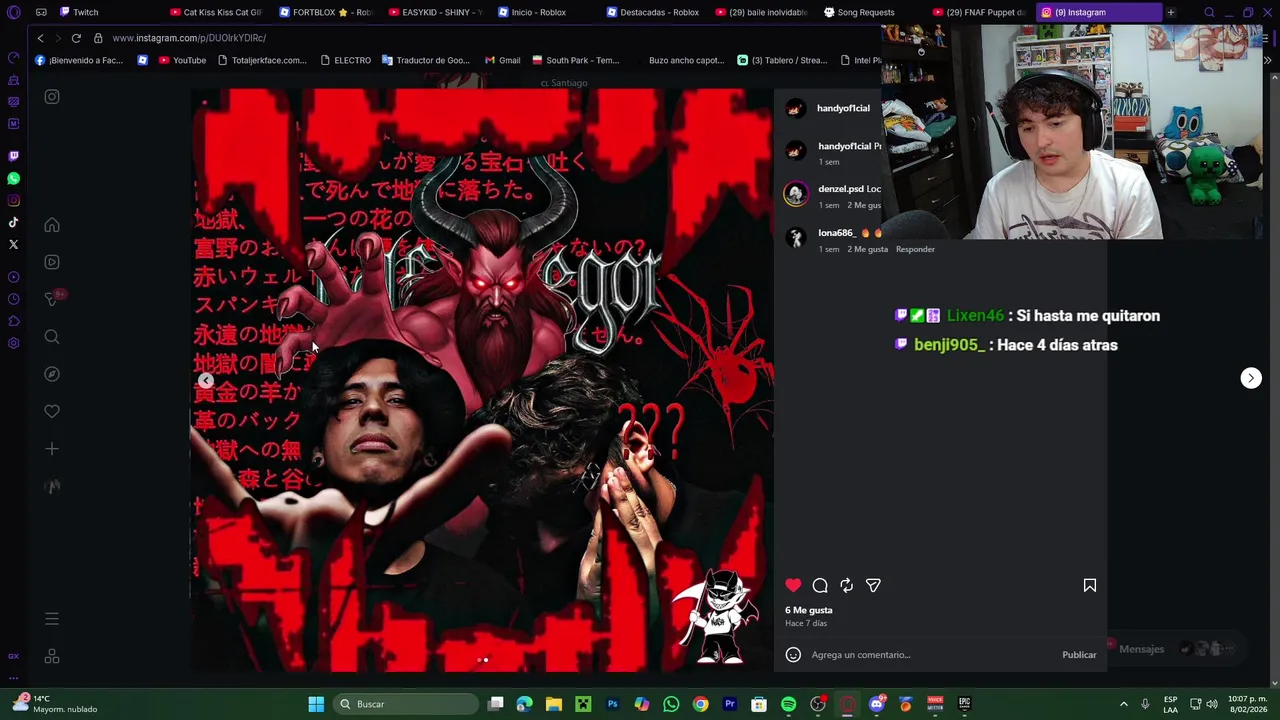This screenshot has width=1280, height=720.
Task: Open Opera GX menu logo top left
Action: (13, 12)
